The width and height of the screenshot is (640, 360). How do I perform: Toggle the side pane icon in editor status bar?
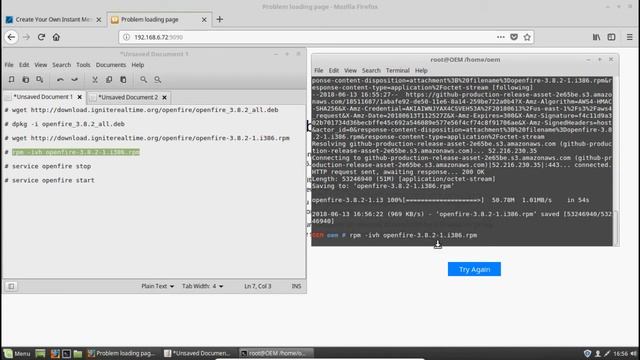[11, 287]
